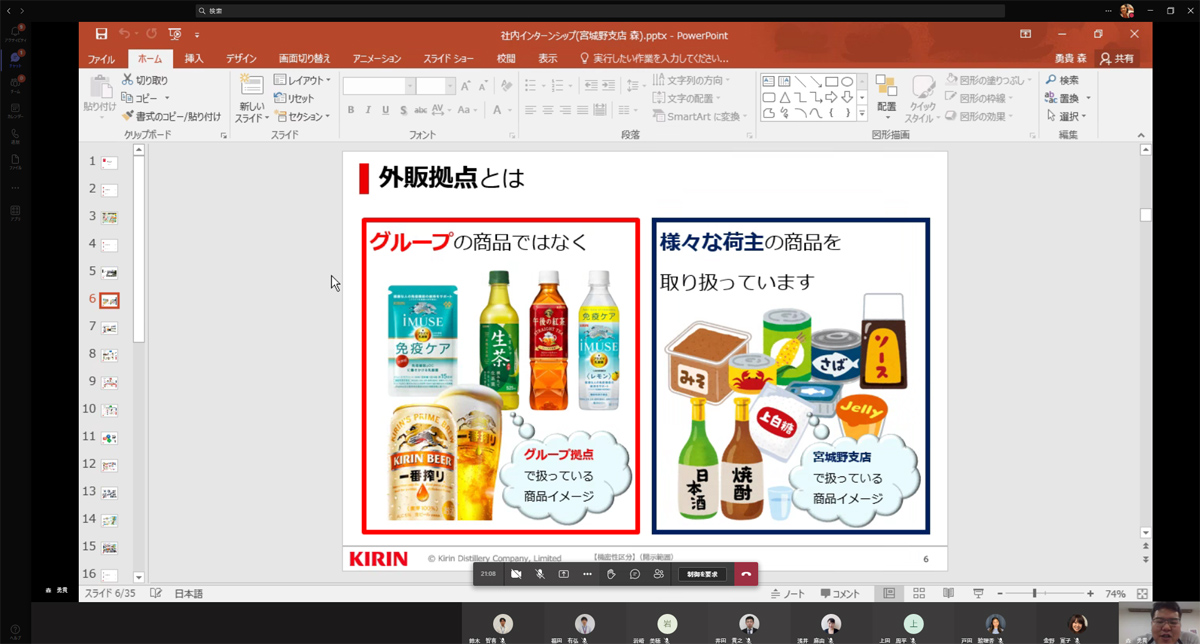This screenshot has width=1200, height=644.
Task: Open Select (選択) dropdown in Editing group
Action: (x=1068, y=116)
